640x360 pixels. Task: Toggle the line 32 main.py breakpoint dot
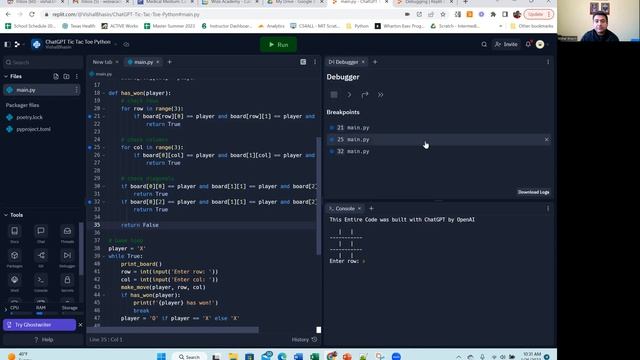point(332,151)
